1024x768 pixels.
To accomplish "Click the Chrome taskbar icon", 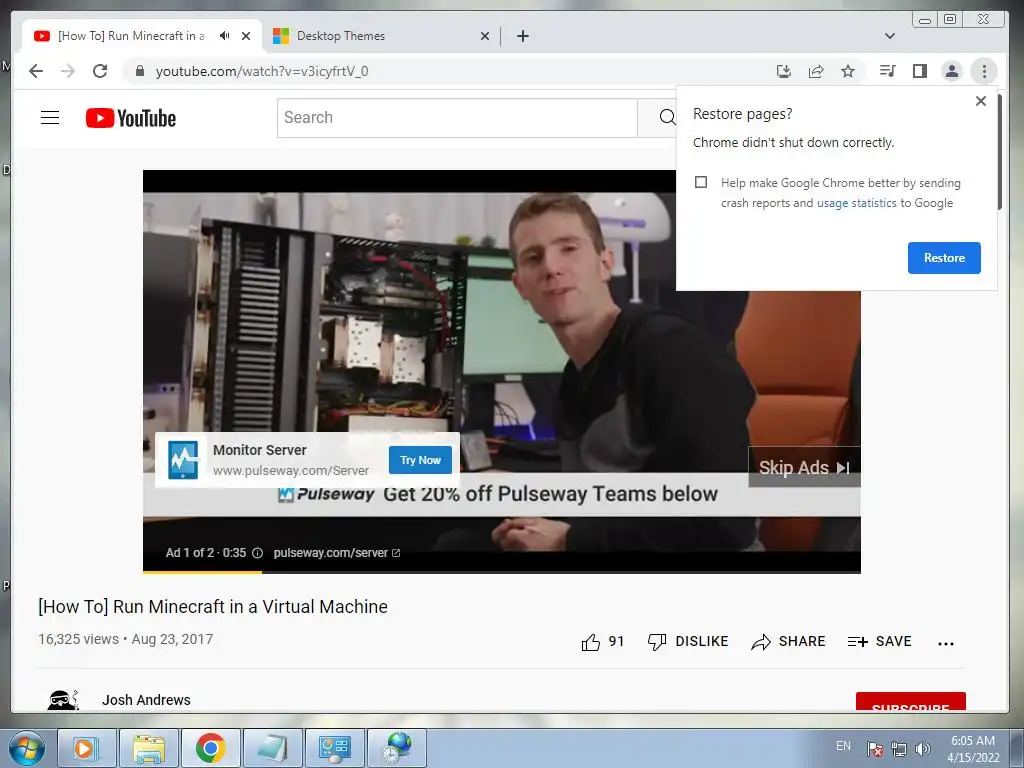I will (x=210, y=748).
